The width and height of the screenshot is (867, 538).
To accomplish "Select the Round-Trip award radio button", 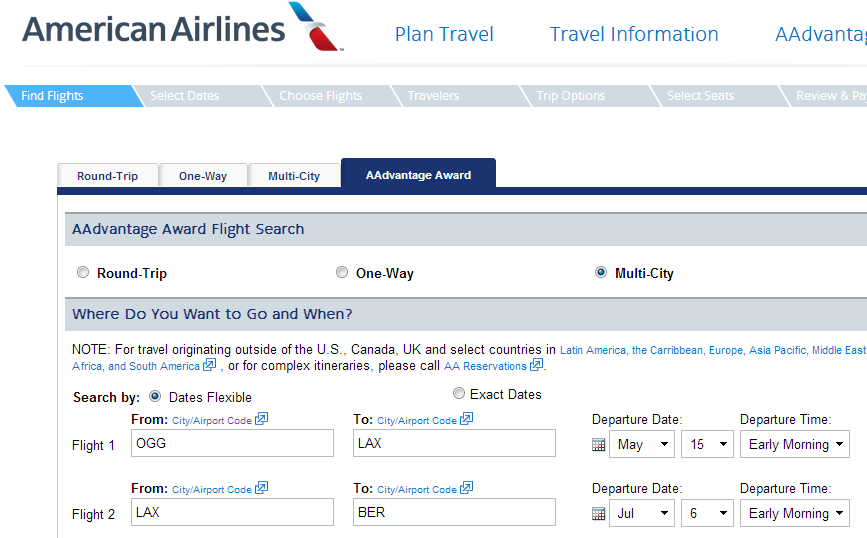I will [x=83, y=272].
